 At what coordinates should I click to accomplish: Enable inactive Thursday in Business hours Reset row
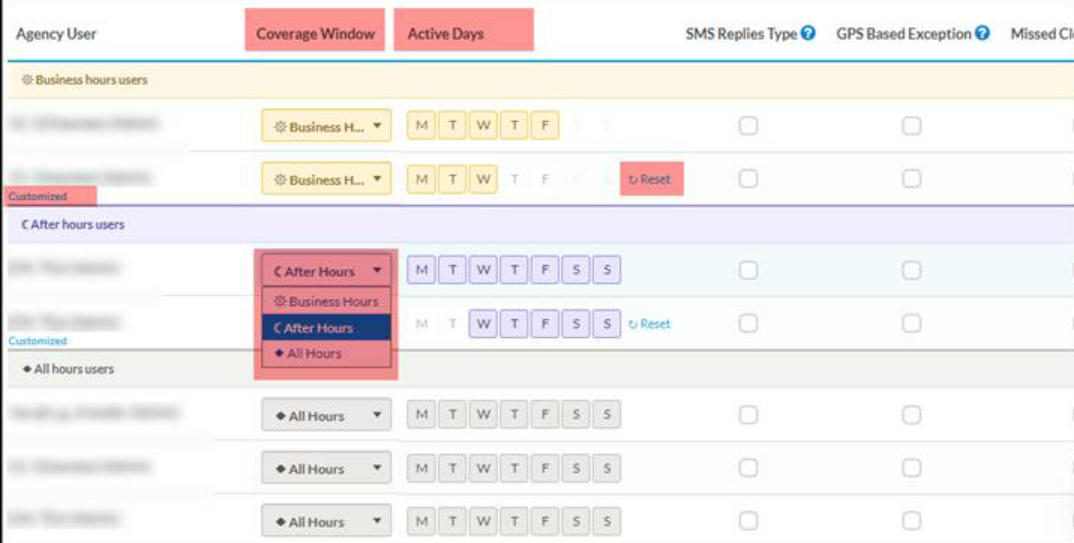(x=514, y=179)
